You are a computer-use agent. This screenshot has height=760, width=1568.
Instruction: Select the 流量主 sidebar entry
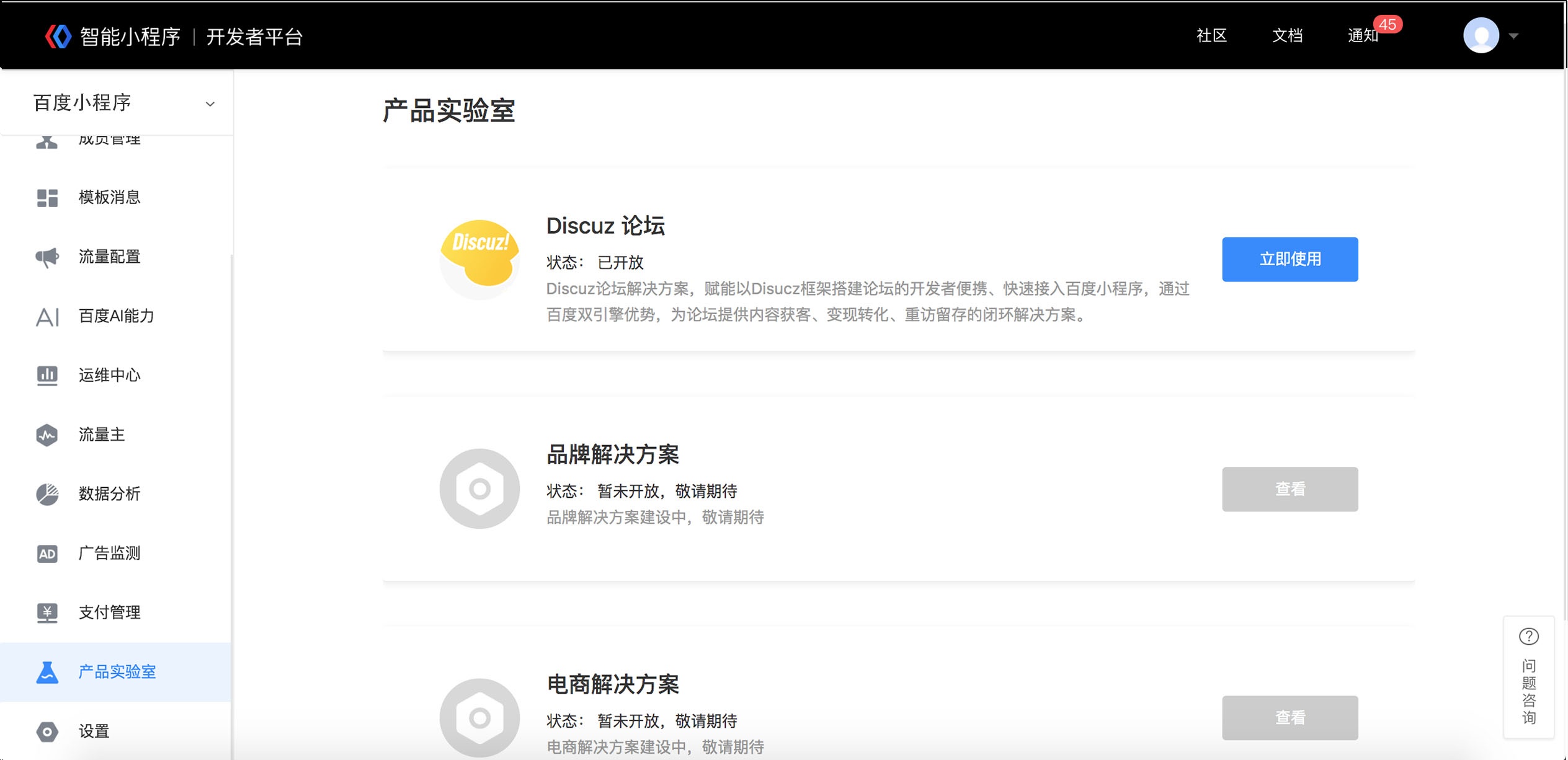click(117, 435)
